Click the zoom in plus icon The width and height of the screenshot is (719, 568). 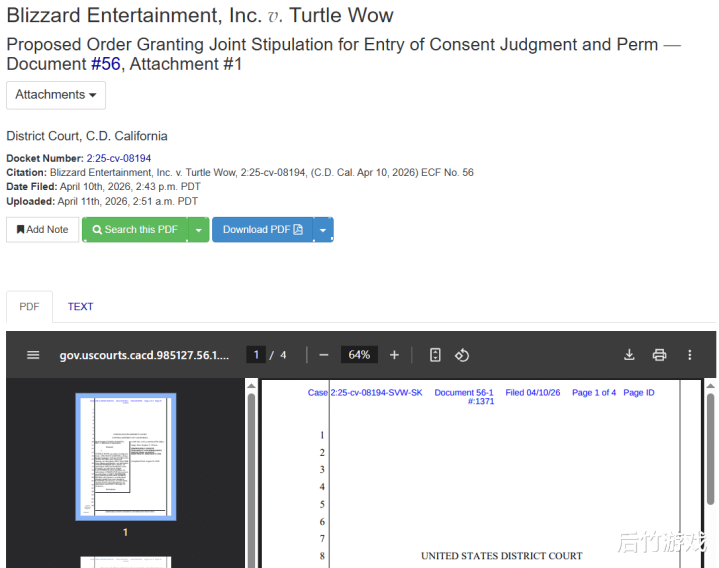(x=394, y=355)
